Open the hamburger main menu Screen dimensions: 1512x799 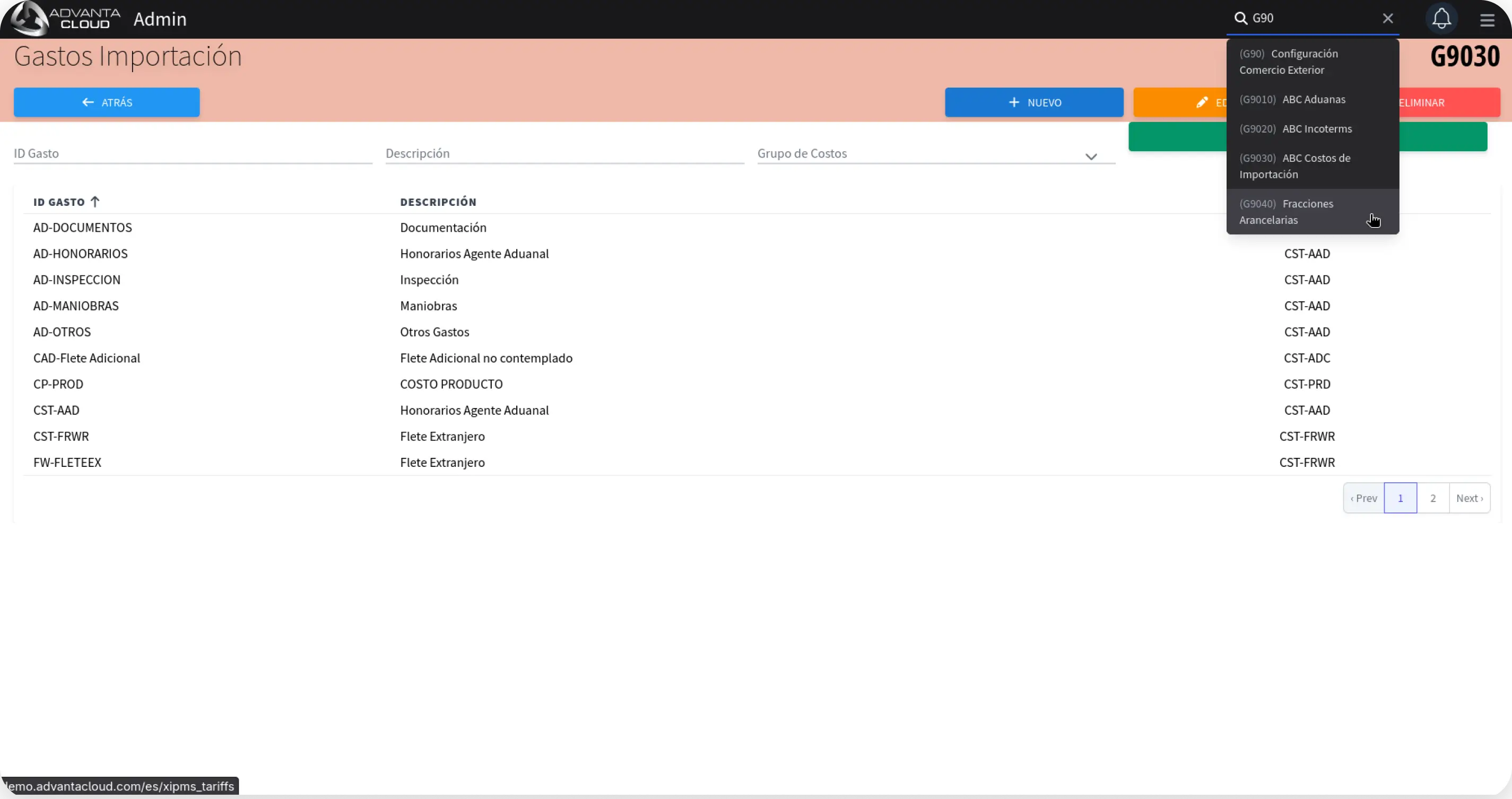tap(1487, 20)
